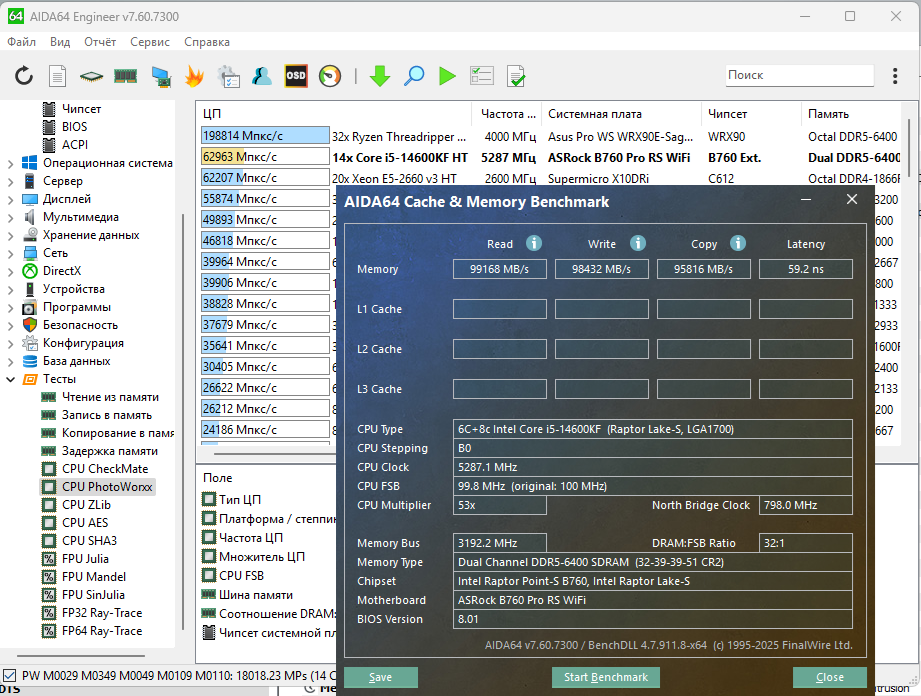Expand the Сервер tree node
This screenshot has height=696, width=921.
coord(11,182)
